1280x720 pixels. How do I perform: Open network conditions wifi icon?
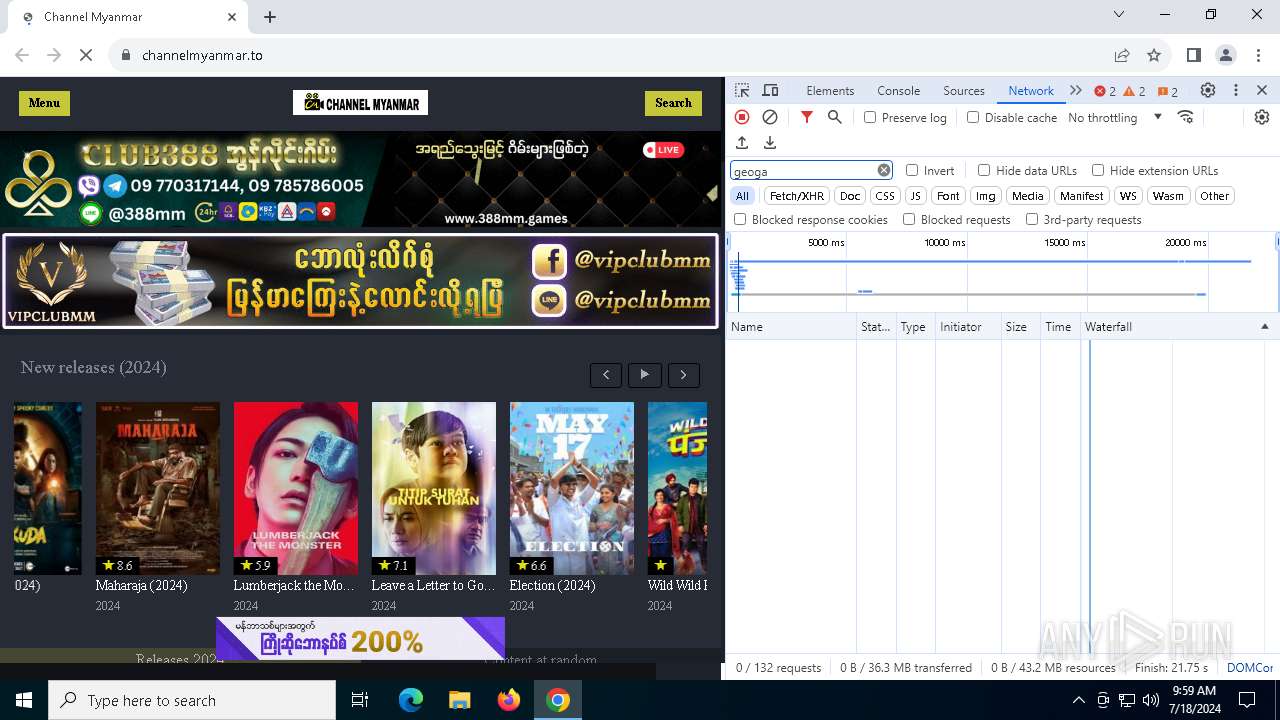pyautogui.click(x=1186, y=117)
